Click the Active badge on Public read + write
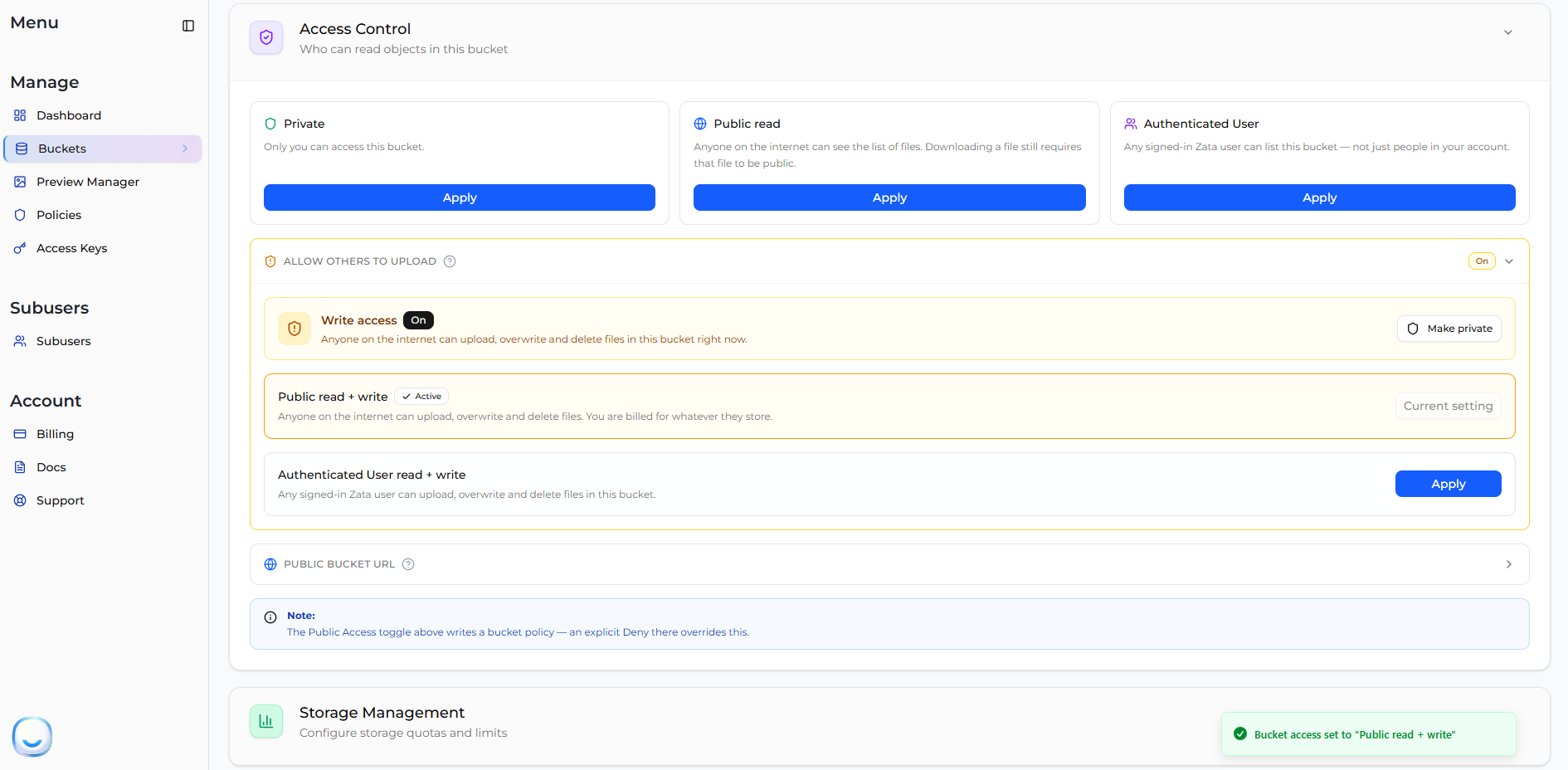The image size is (1568, 770). coord(421,397)
